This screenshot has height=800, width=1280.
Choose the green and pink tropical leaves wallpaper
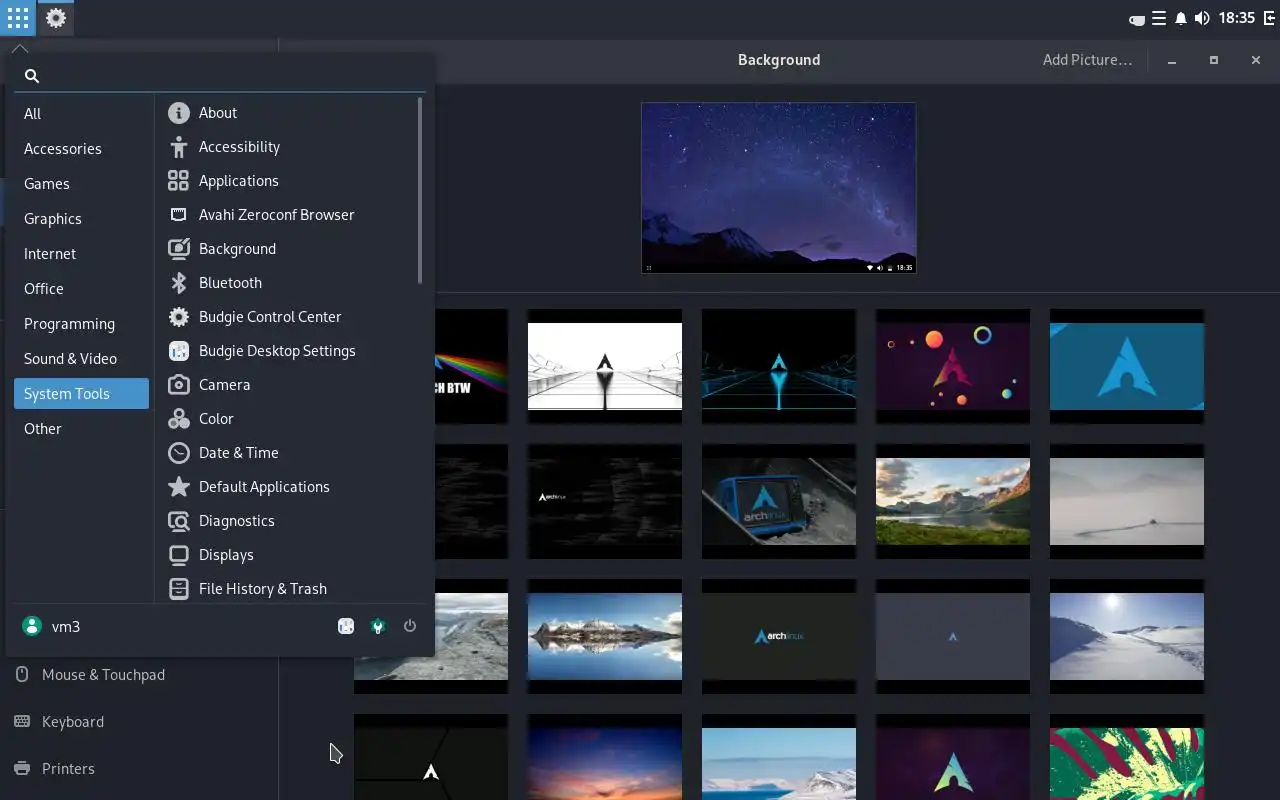pyautogui.click(x=1127, y=757)
